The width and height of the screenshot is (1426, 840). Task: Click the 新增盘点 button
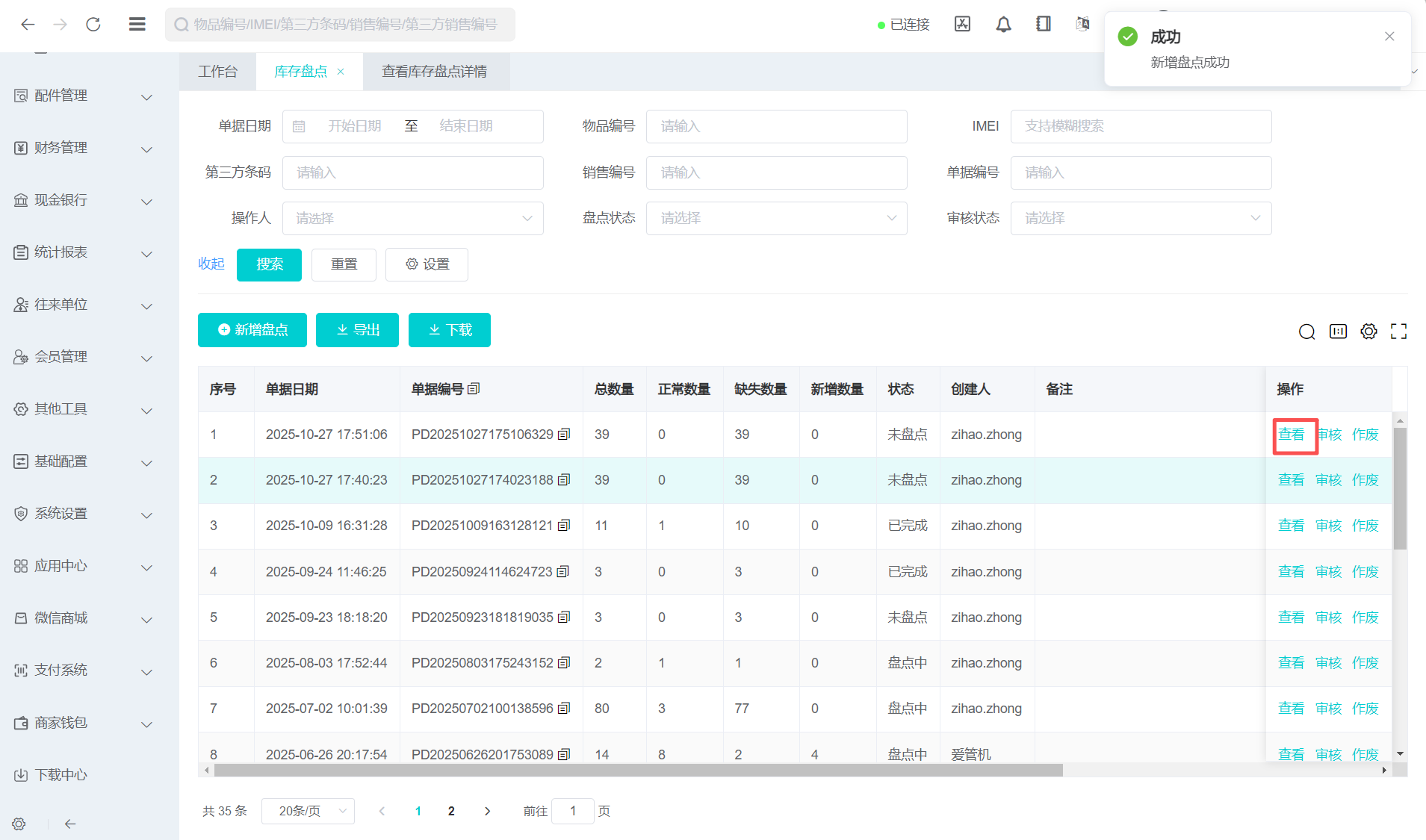point(252,330)
